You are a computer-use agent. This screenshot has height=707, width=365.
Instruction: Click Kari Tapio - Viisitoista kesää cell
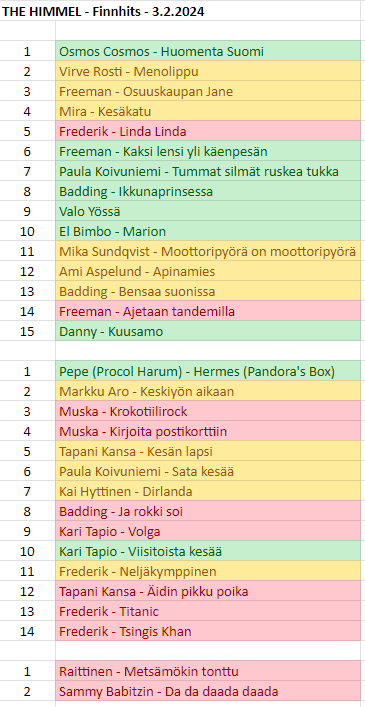tap(208, 551)
